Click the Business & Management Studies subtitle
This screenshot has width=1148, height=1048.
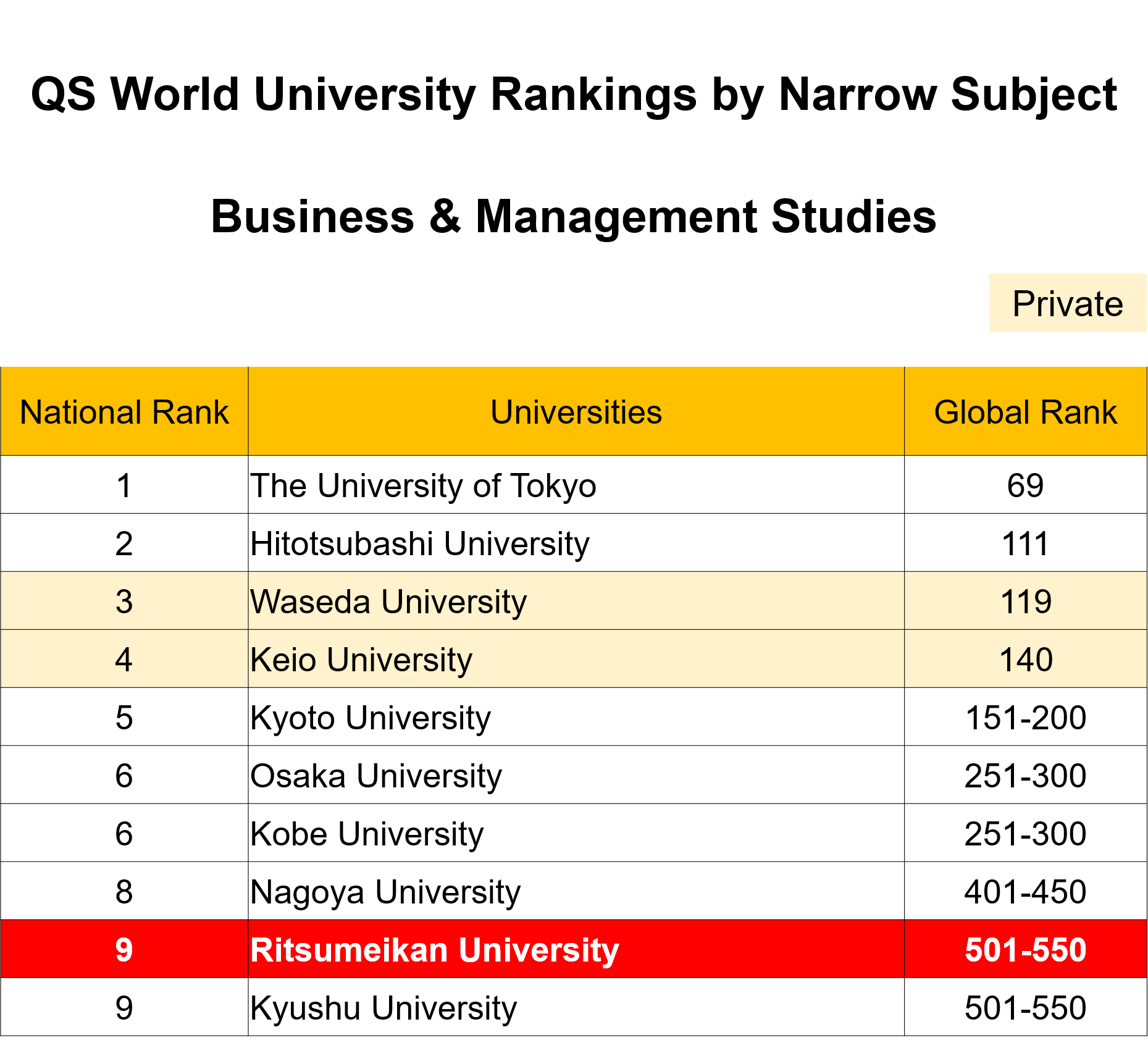[574, 217]
